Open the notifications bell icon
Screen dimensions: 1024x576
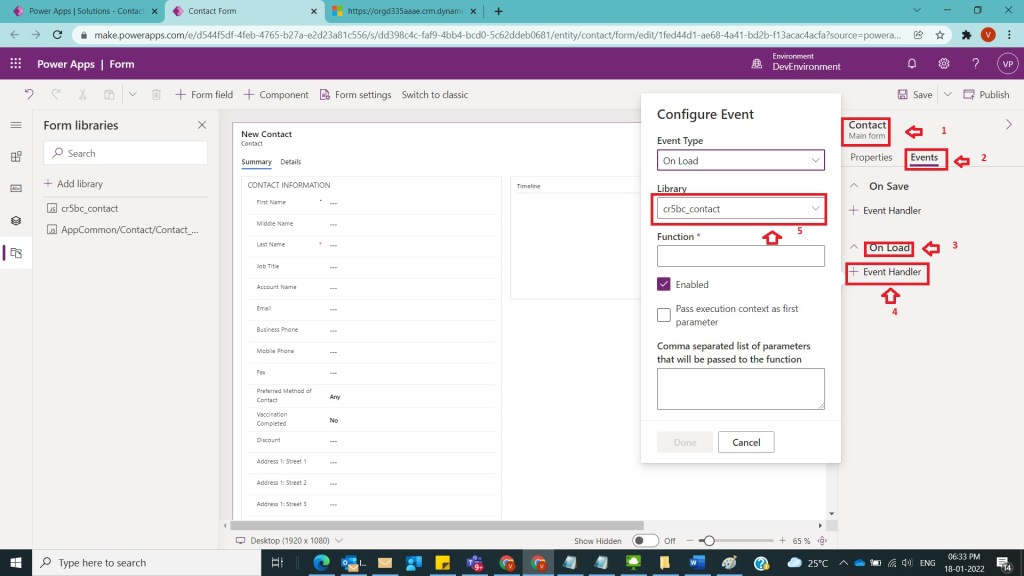coord(912,64)
